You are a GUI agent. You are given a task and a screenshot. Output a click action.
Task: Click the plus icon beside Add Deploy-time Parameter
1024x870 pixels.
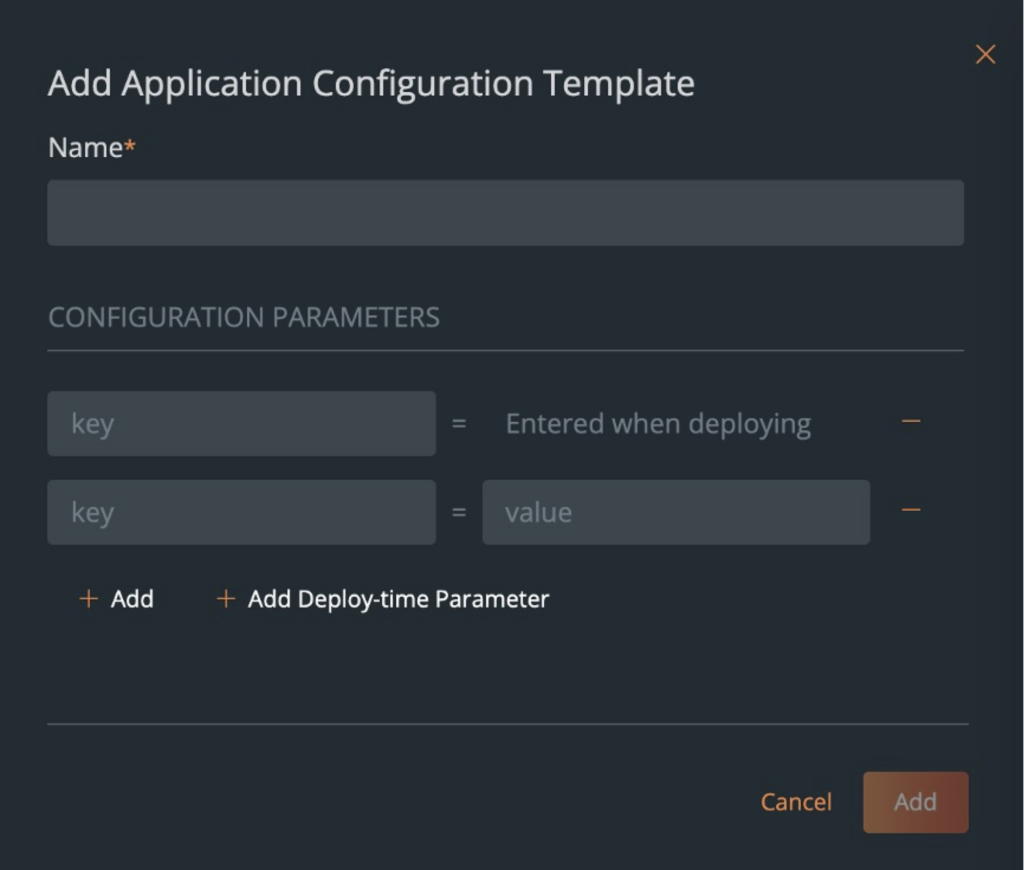[224, 598]
